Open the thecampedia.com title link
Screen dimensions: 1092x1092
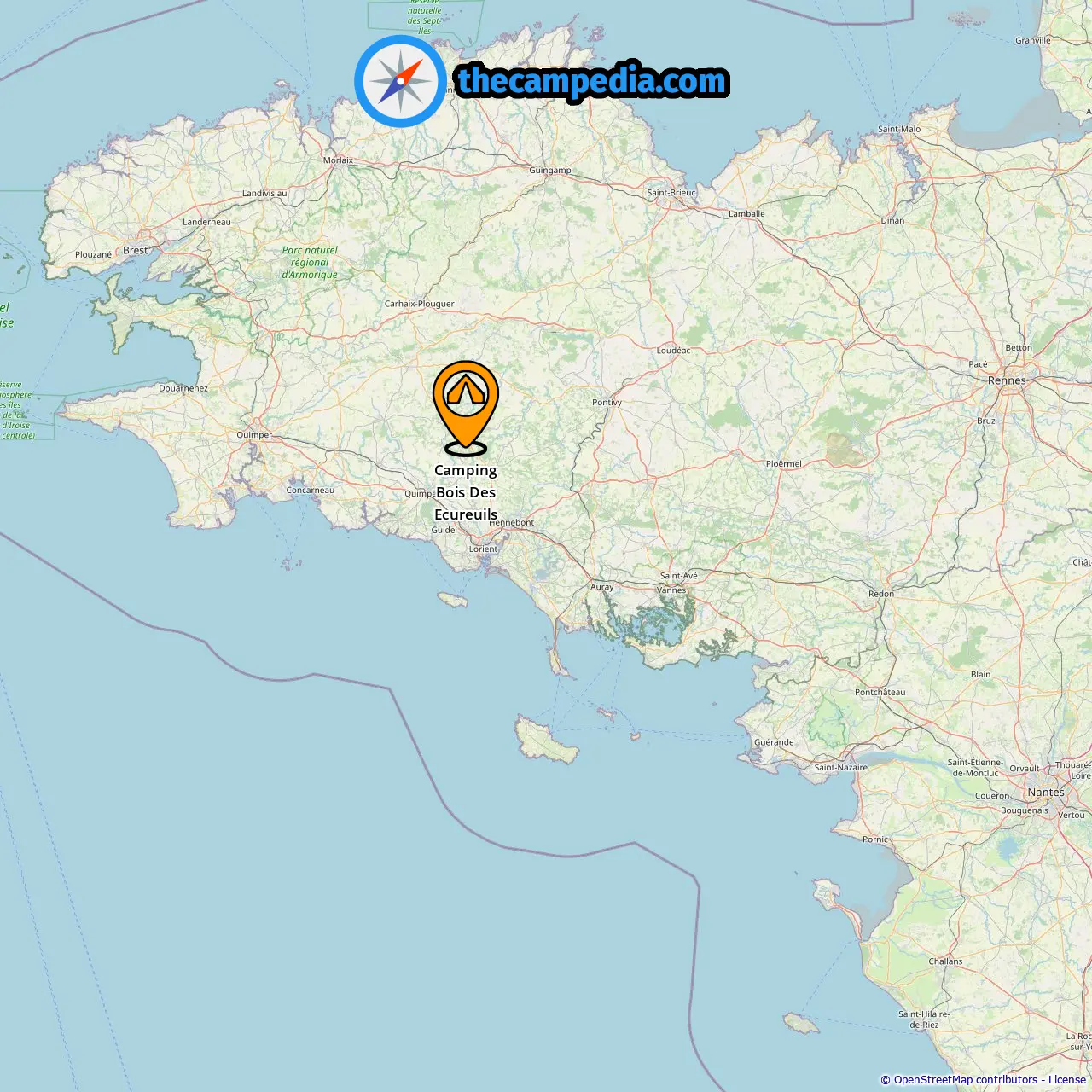pyautogui.click(x=592, y=81)
